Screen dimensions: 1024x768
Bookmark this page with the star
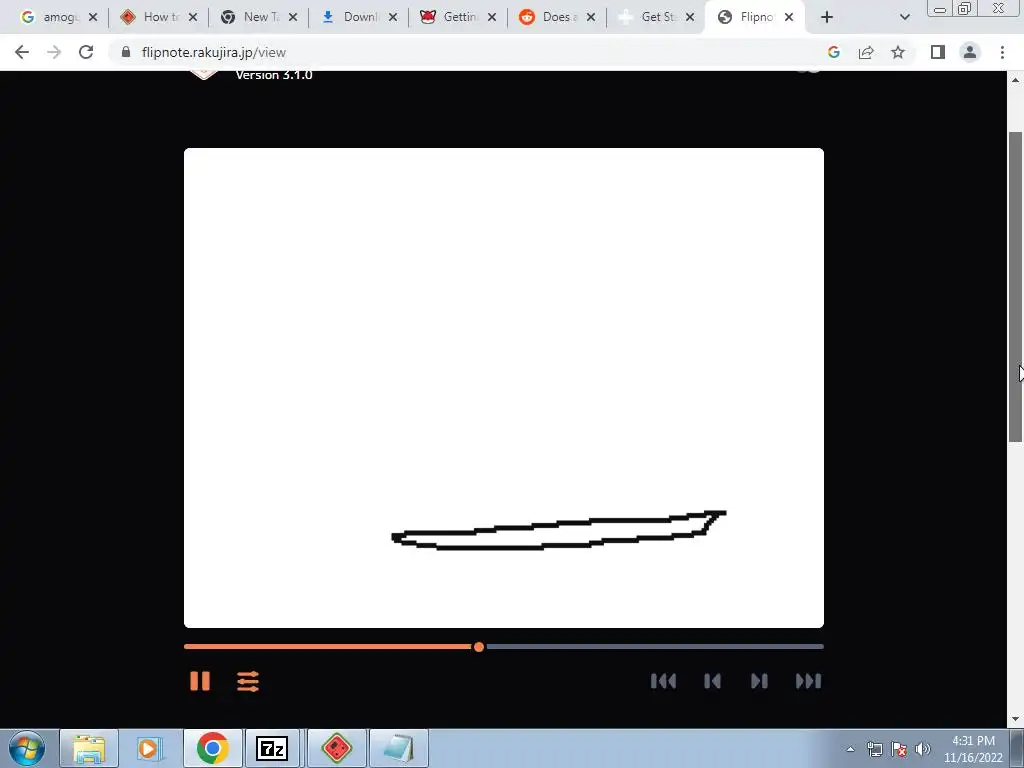(898, 52)
